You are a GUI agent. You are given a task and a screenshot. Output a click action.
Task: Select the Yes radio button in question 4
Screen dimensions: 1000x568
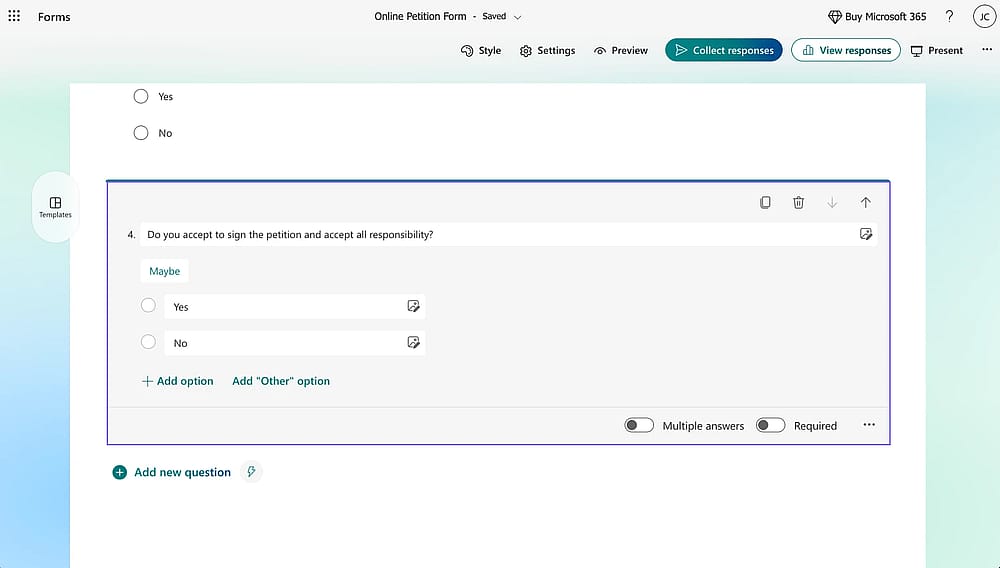point(148,305)
